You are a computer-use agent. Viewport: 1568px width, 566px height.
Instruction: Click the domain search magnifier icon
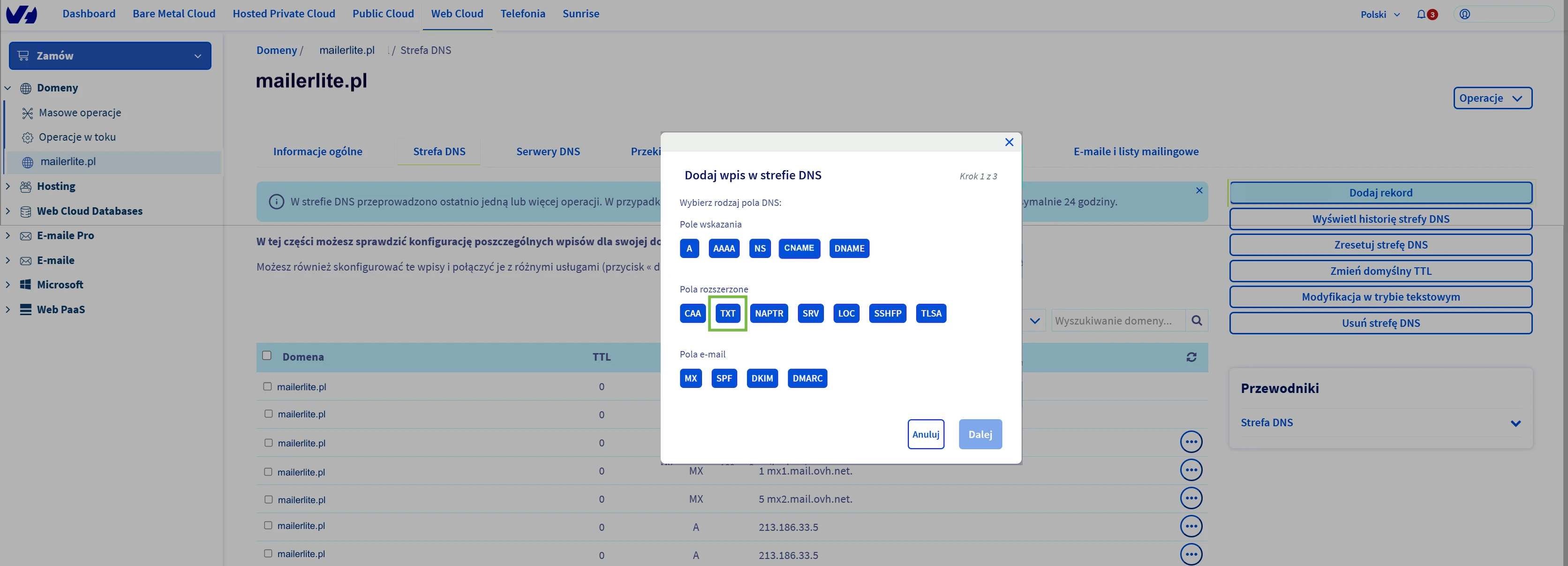pyautogui.click(x=1196, y=321)
